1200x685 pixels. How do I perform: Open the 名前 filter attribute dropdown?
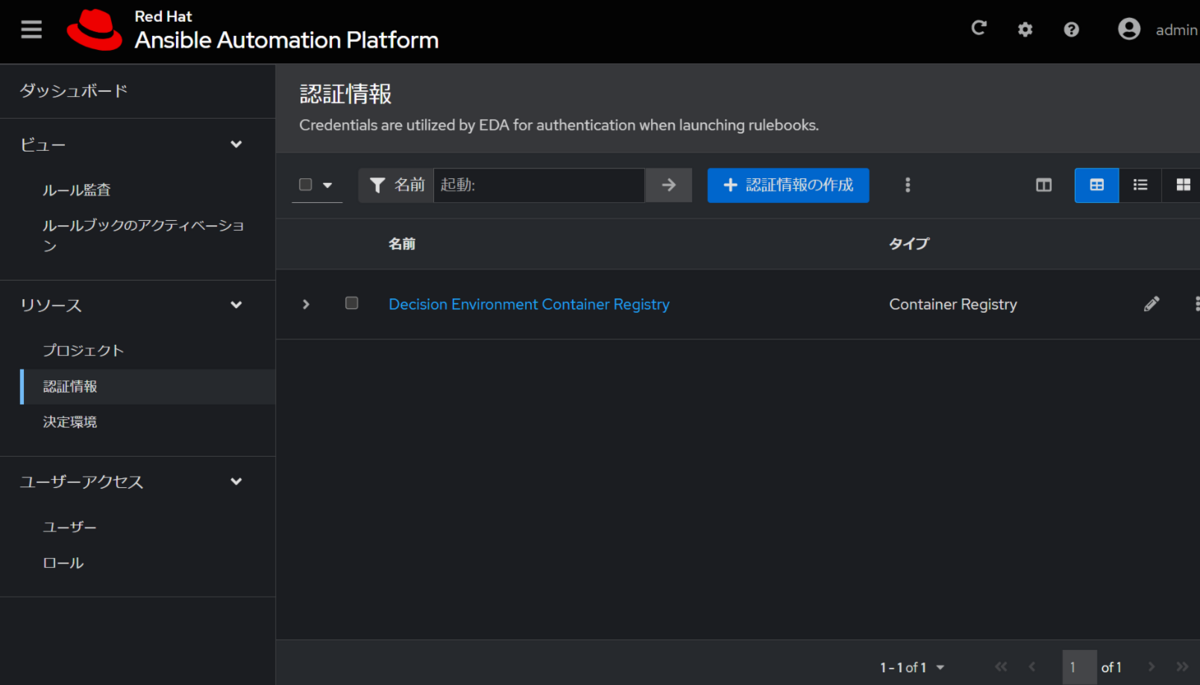point(395,185)
